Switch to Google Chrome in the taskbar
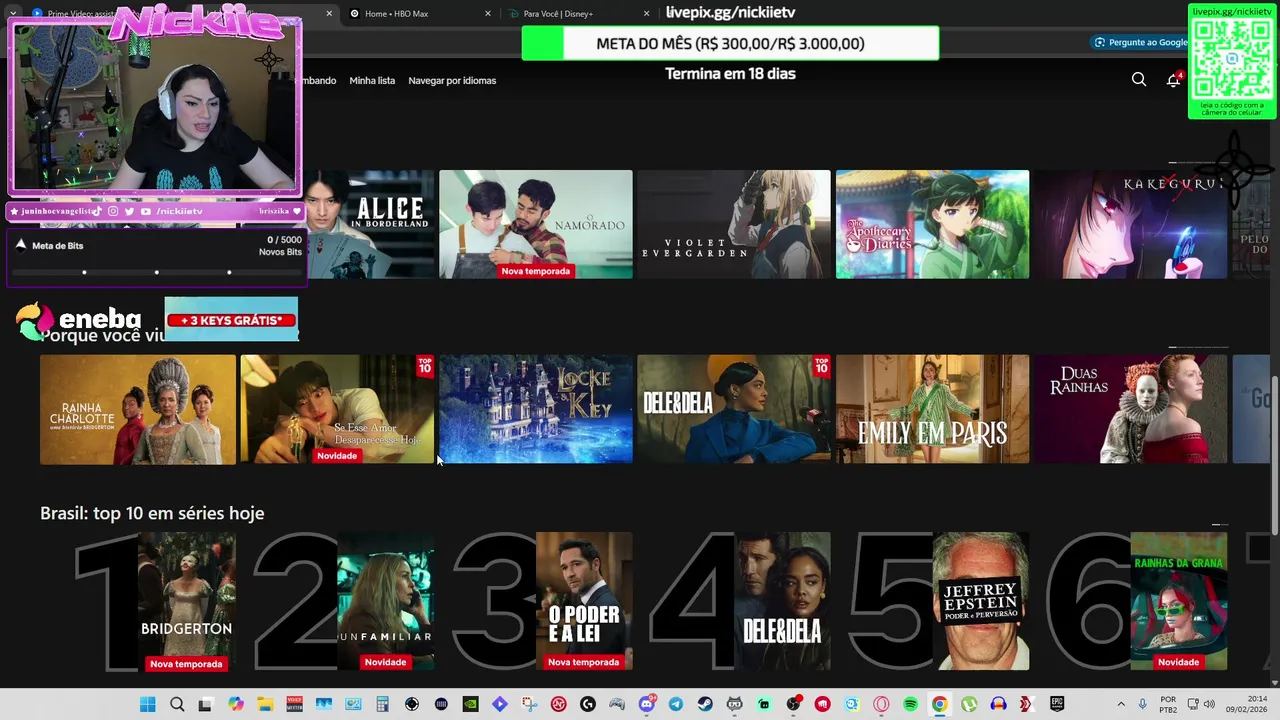The height and width of the screenshot is (720, 1280). tap(939, 704)
